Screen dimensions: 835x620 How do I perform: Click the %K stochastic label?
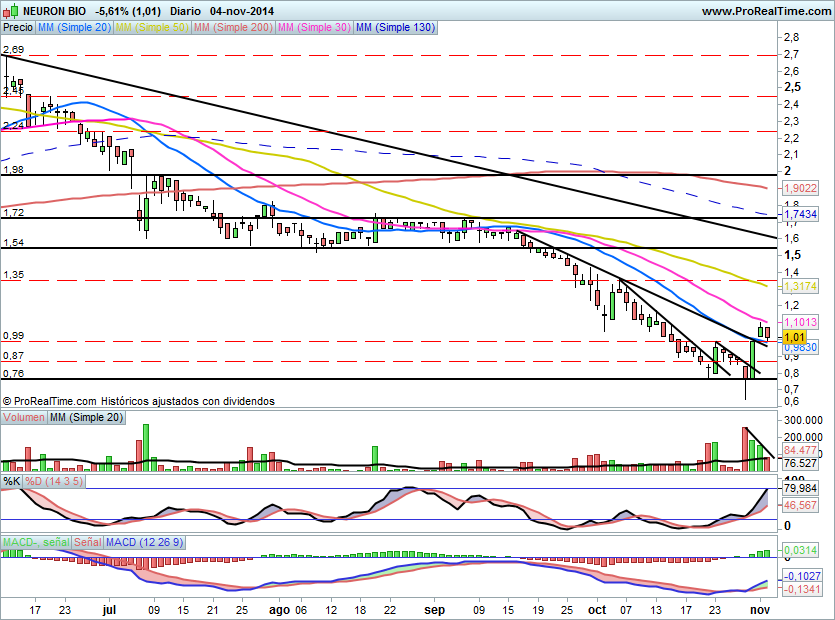pyautogui.click(x=12, y=482)
